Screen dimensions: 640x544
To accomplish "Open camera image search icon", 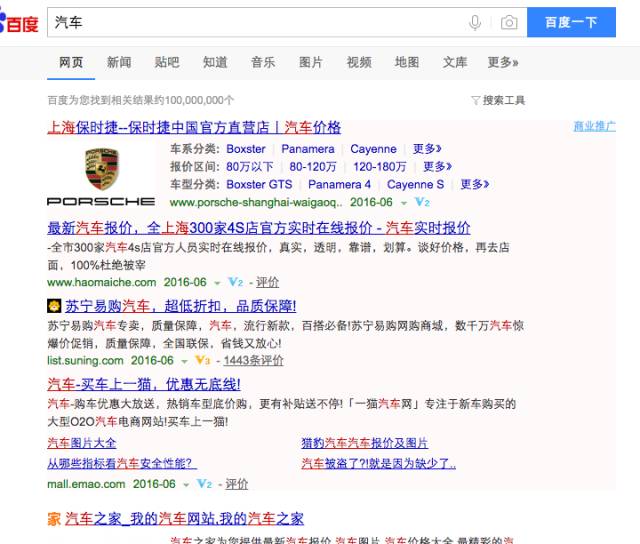I will pyautogui.click(x=509, y=22).
